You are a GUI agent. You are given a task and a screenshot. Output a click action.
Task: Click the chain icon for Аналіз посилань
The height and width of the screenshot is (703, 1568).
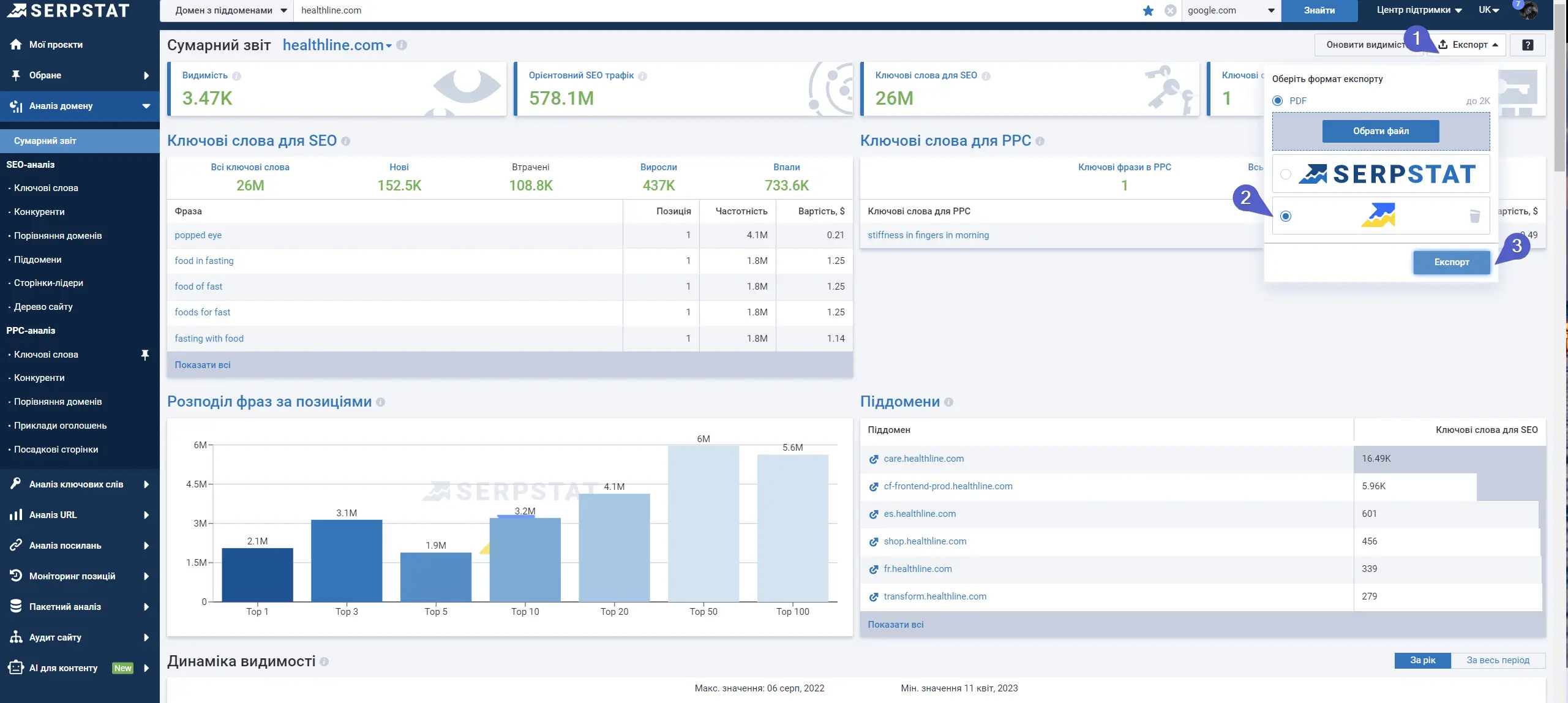click(x=16, y=545)
